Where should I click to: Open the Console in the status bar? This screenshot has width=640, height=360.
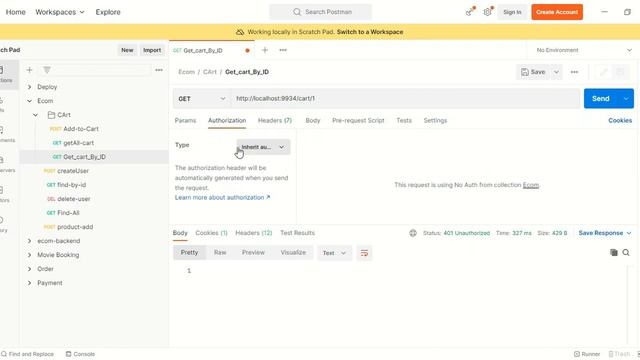(80, 354)
